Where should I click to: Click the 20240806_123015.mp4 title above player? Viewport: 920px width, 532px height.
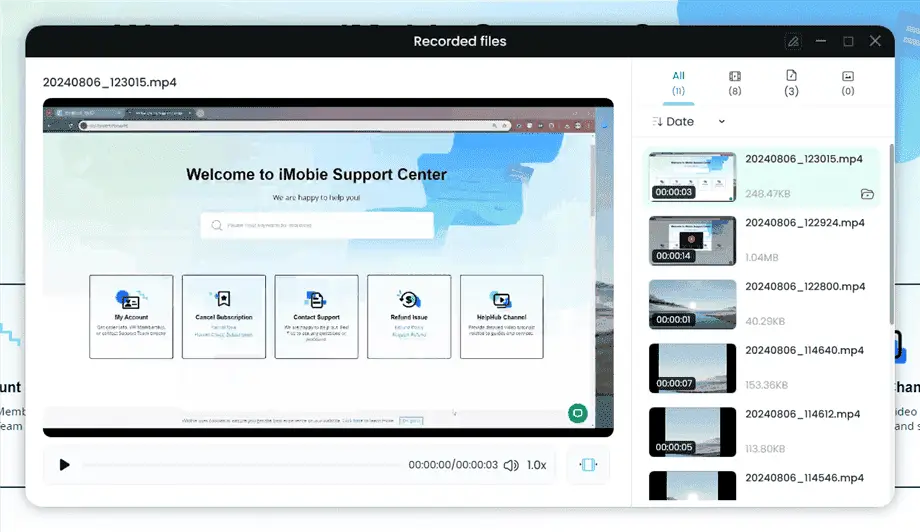(x=110, y=82)
